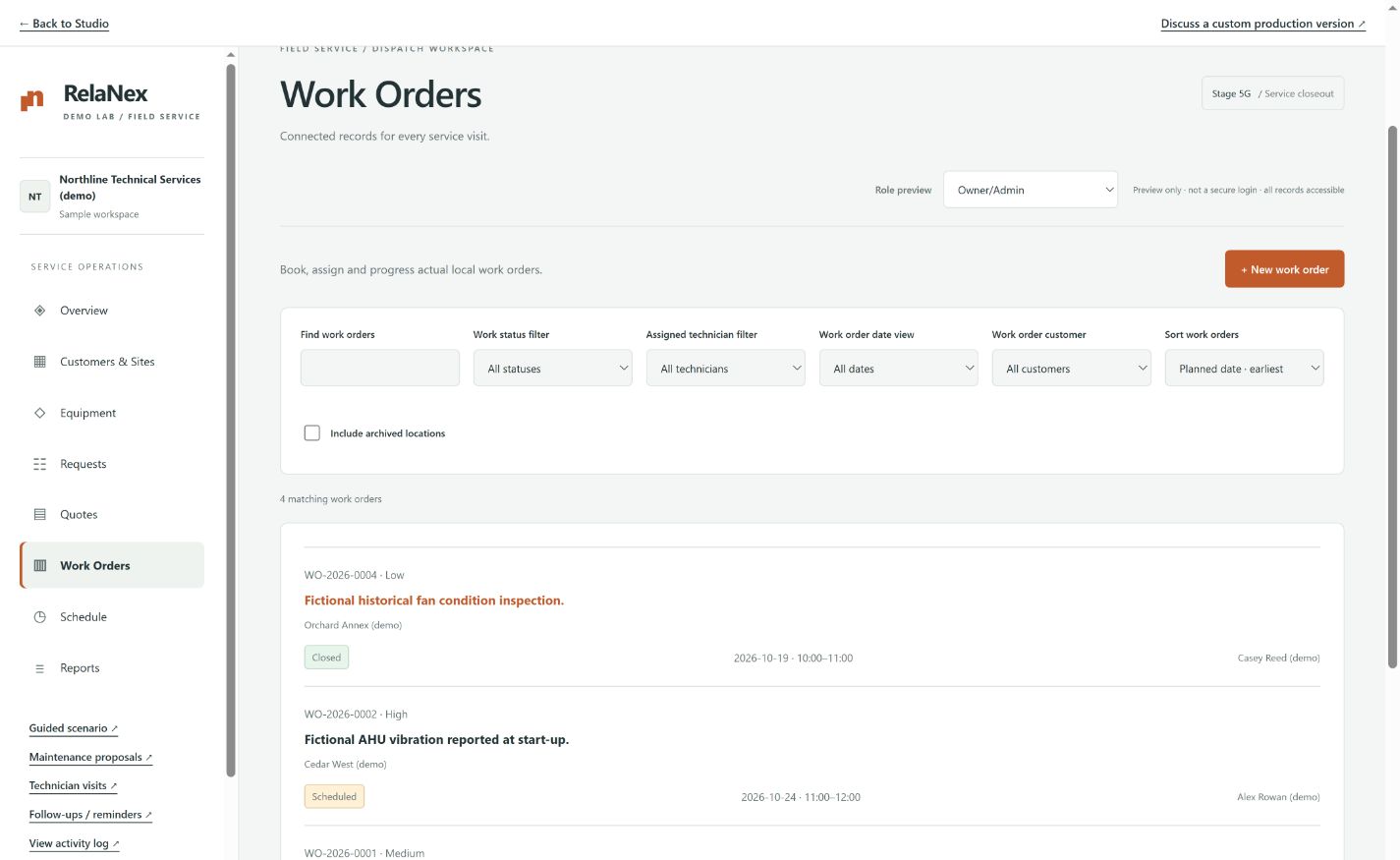Open the Role preview dropdown
This screenshot has height=860, width=1400.
(1031, 190)
